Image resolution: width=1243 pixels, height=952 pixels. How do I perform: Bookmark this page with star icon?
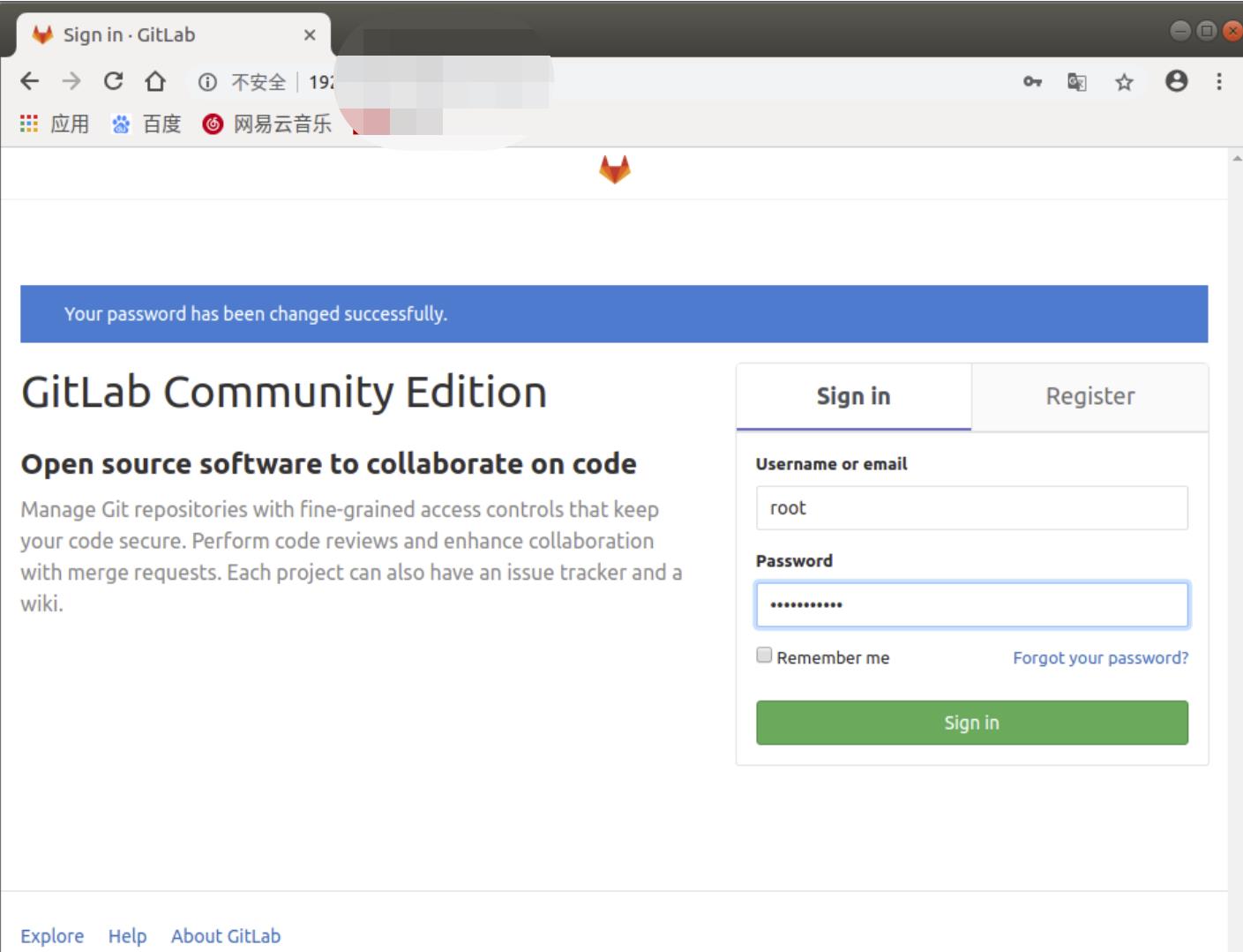[1124, 82]
